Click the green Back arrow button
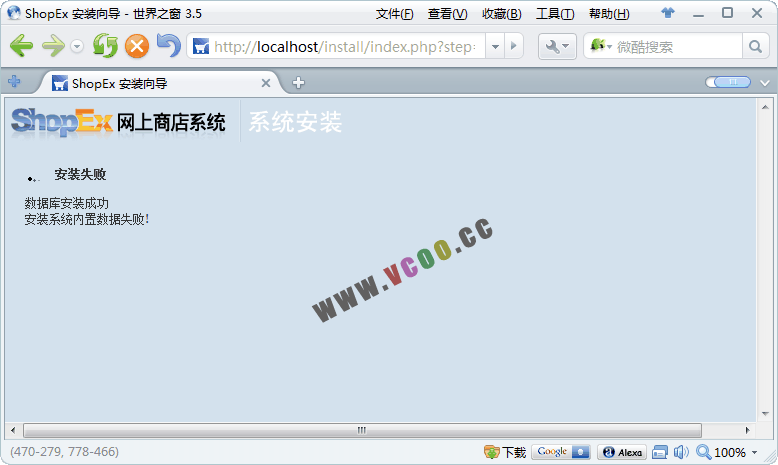 [21, 46]
